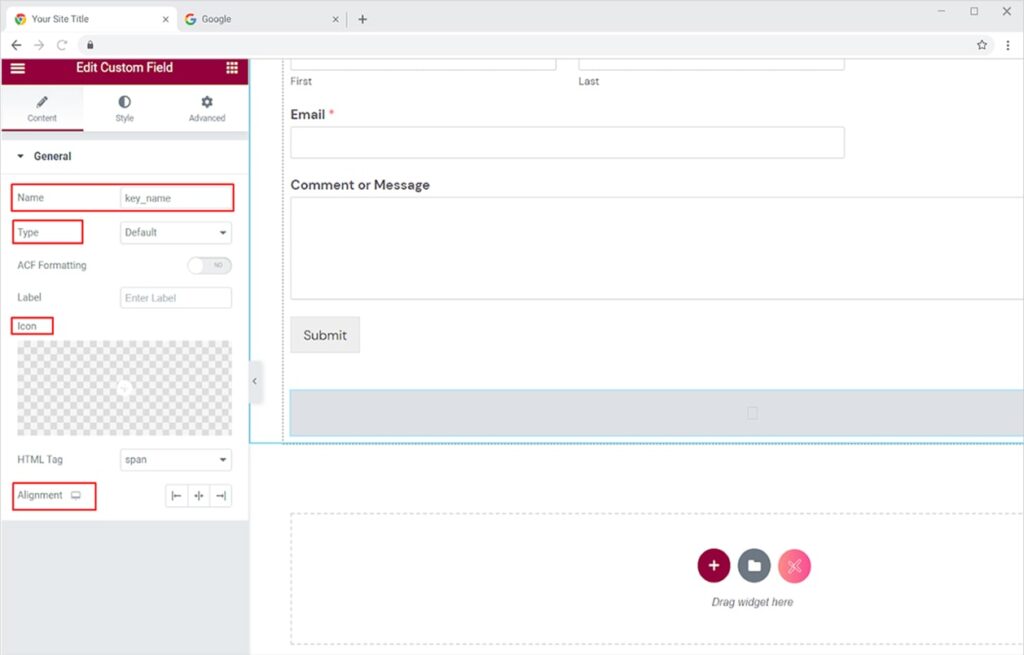1024x655 pixels.
Task: Open the HTML Tag dropdown showing span
Action: (x=176, y=460)
